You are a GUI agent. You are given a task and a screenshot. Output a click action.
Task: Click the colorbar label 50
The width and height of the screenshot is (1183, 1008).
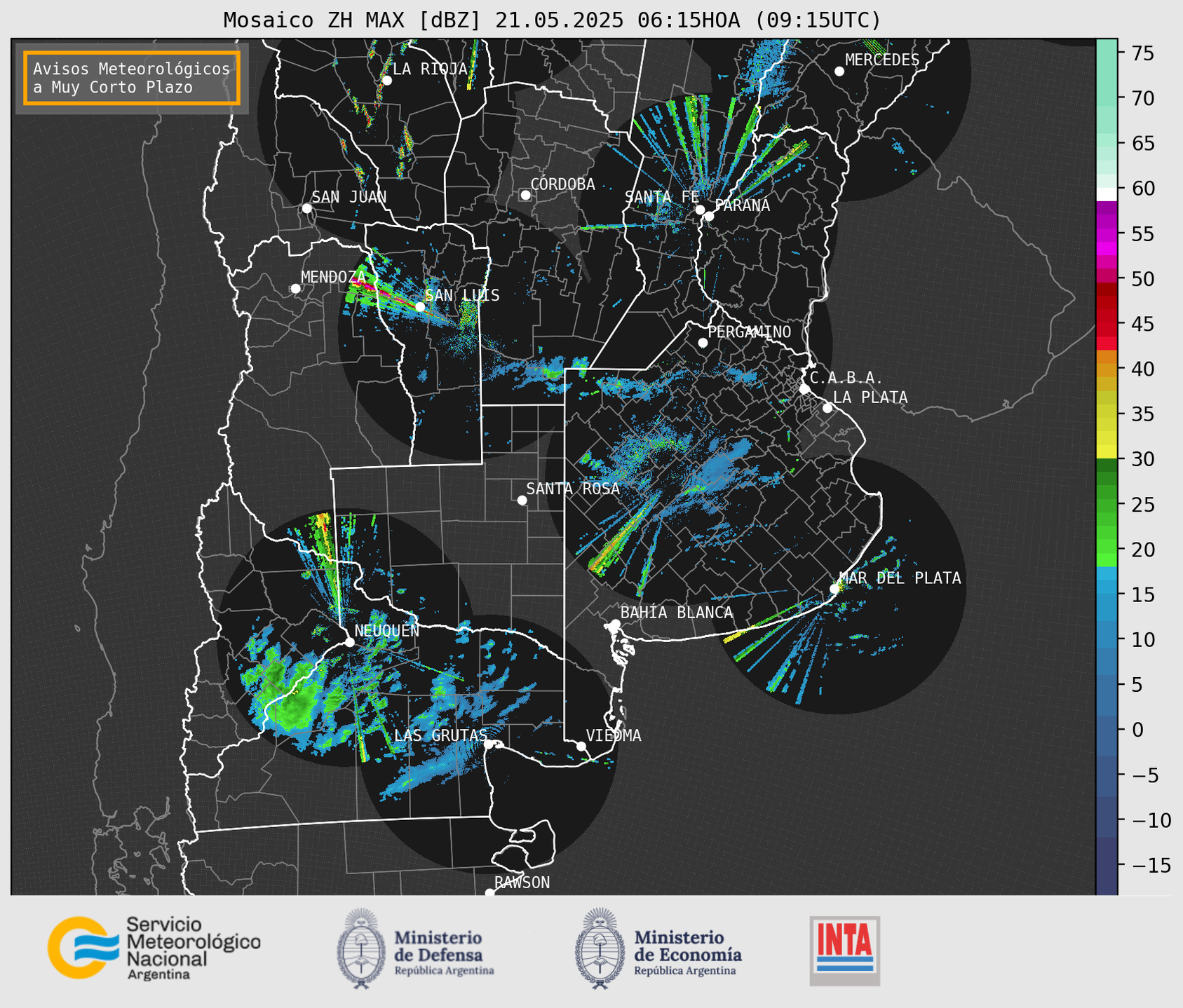1142,280
